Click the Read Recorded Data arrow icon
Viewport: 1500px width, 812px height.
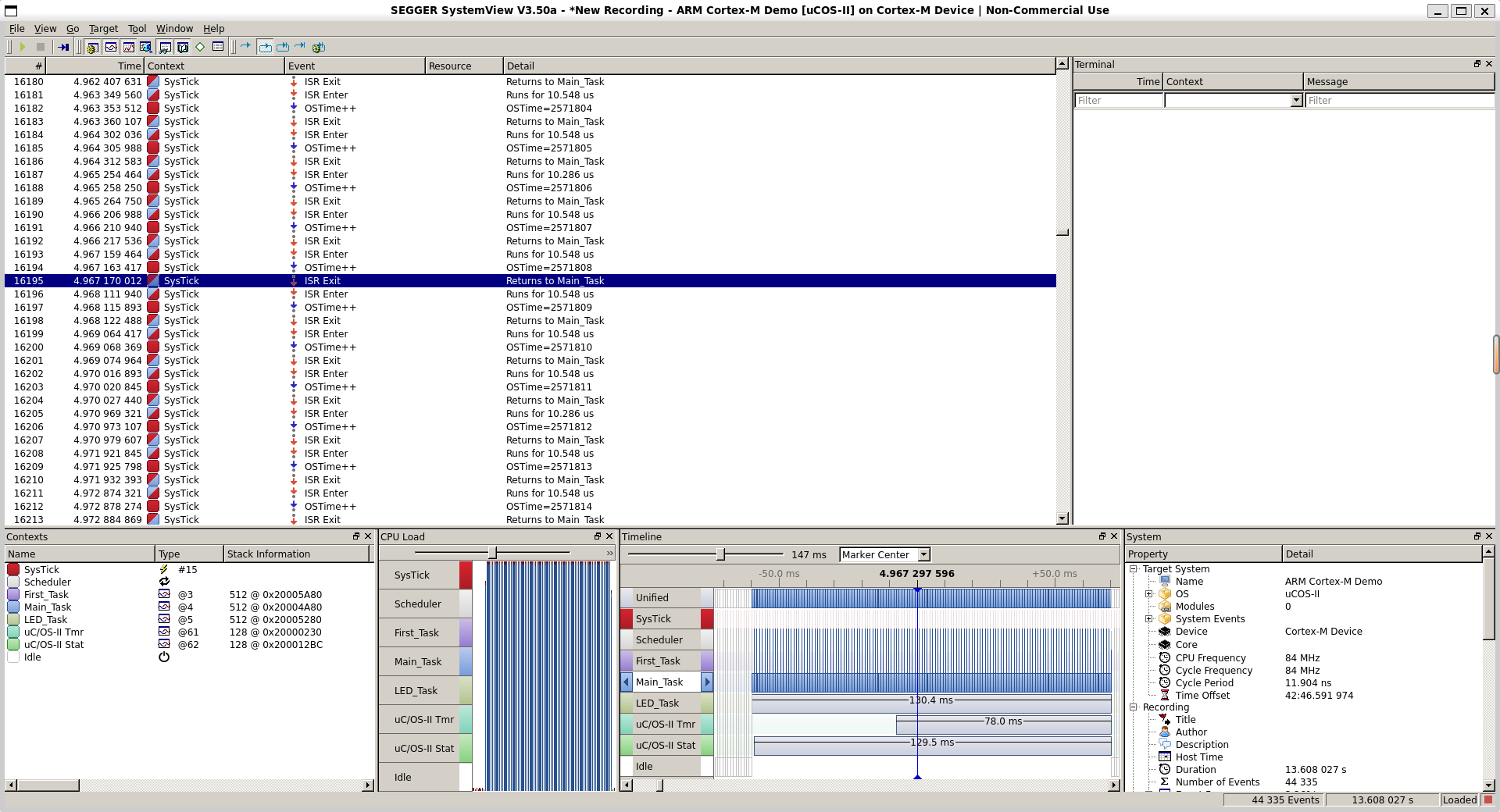[63, 47]
